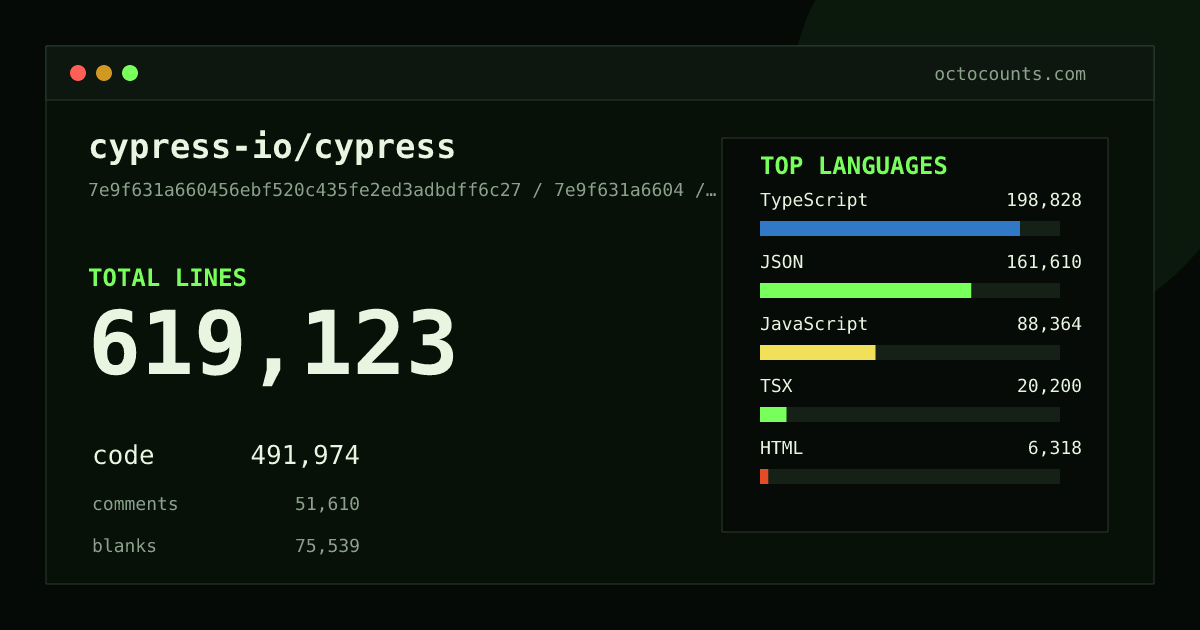Open the octocounts.com link
This screenshot has height=630, width=1200.
[1010, 74]
